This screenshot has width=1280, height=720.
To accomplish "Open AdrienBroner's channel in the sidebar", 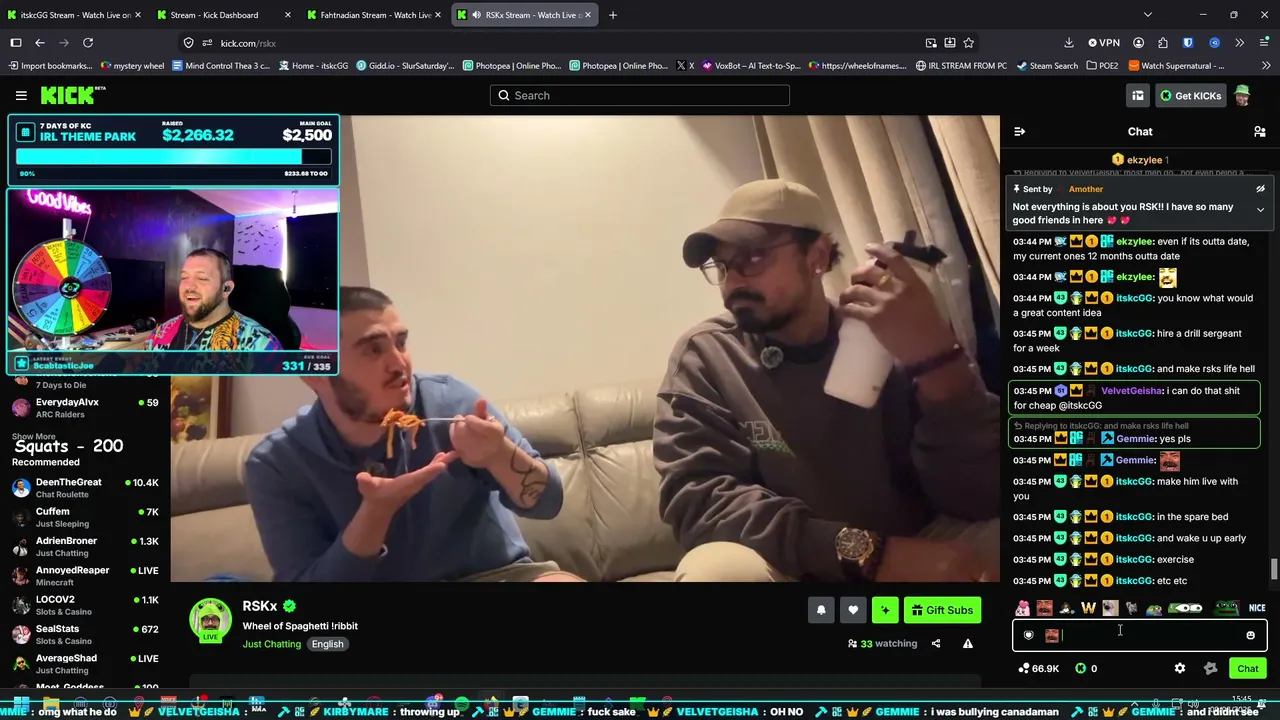I will (85, 547).
